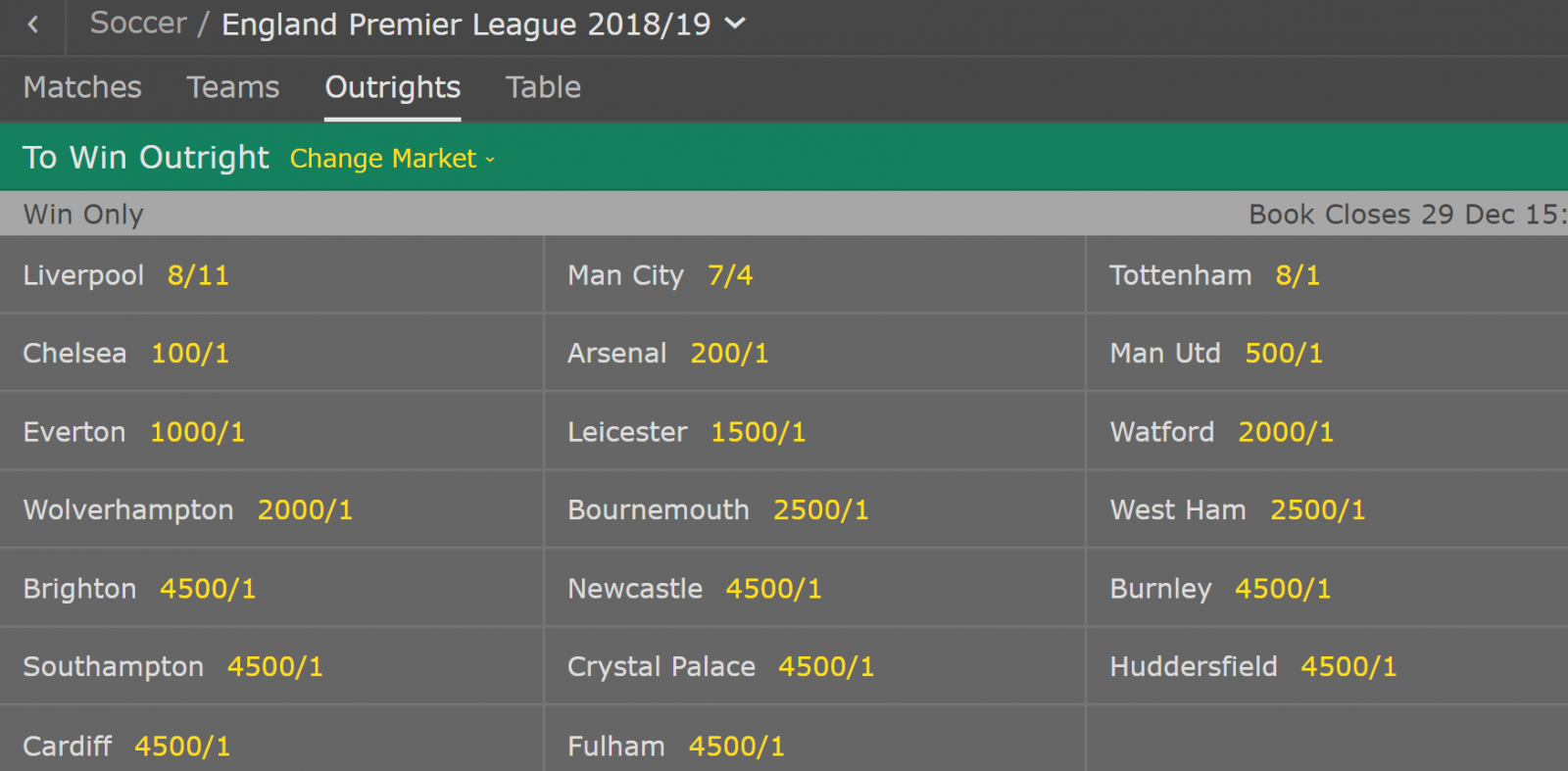
Task: Expand the England Premier League 2018/19 dropdown
Action: coord(735,24)
